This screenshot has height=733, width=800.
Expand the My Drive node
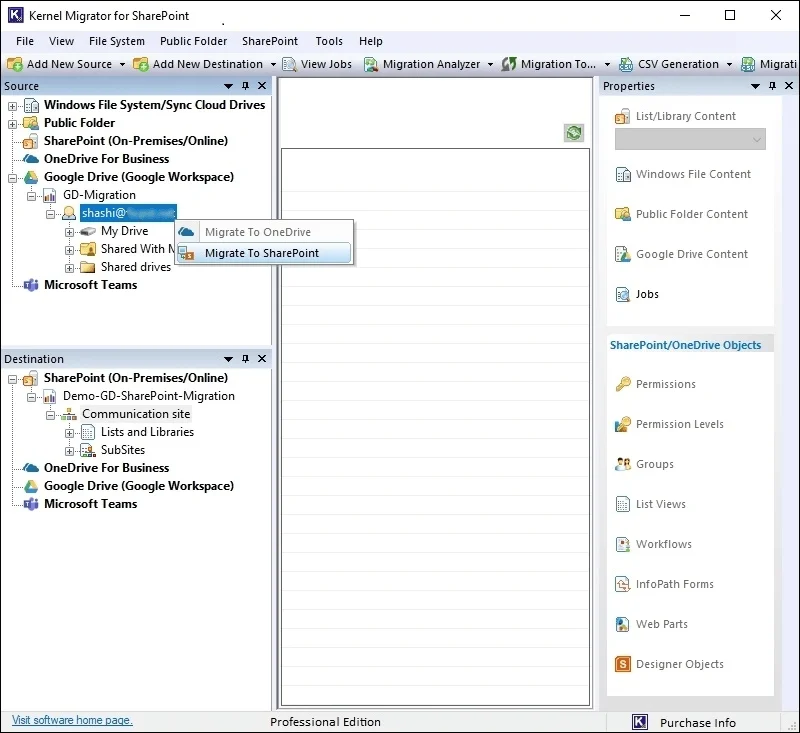(69, 232)
